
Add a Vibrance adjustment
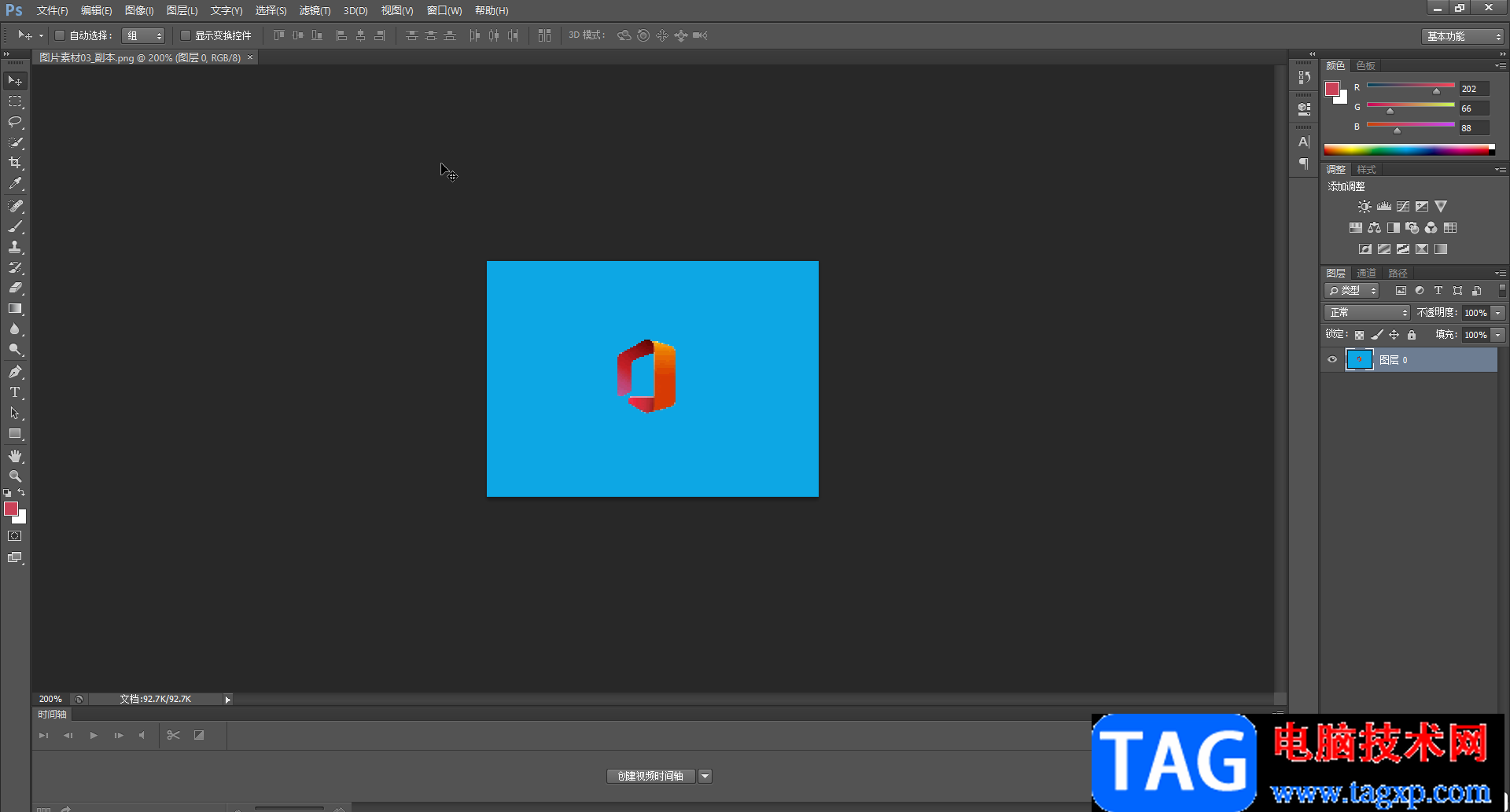click(1441, 207)
